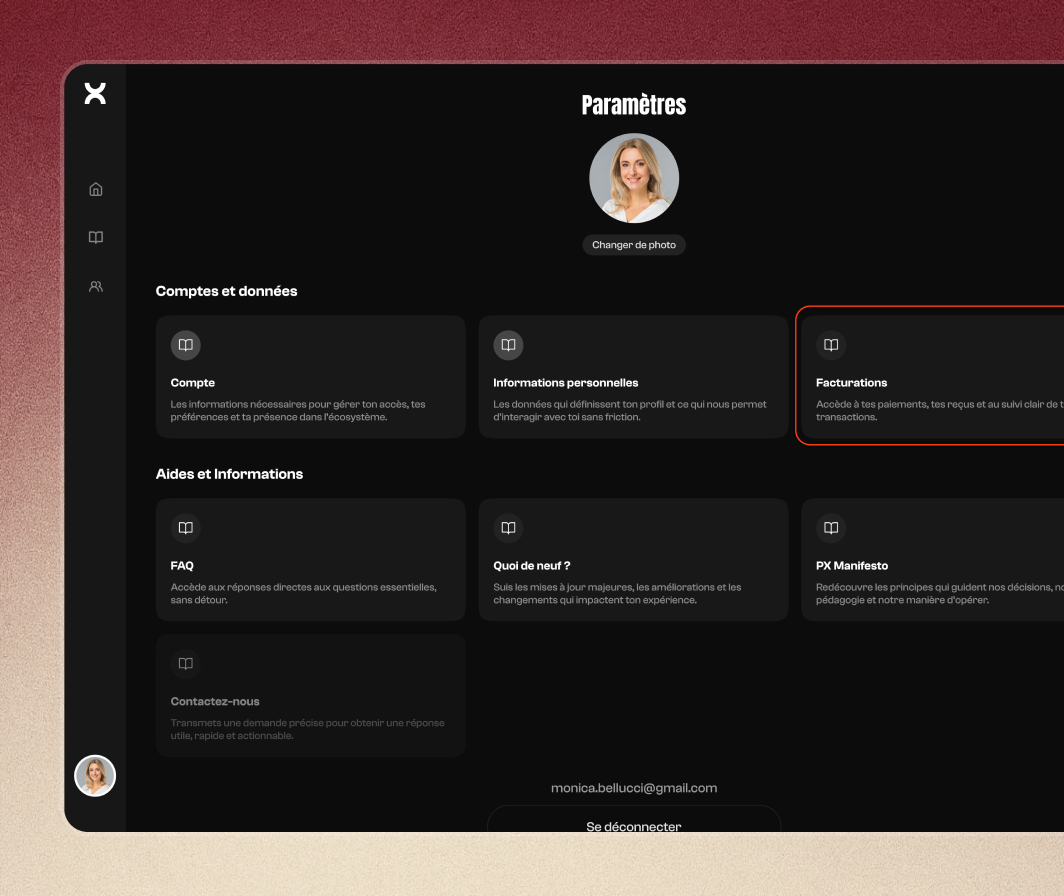The image size is (1064, 896).
Task: Click the PX Manifesto card icon
Action: 831,528
